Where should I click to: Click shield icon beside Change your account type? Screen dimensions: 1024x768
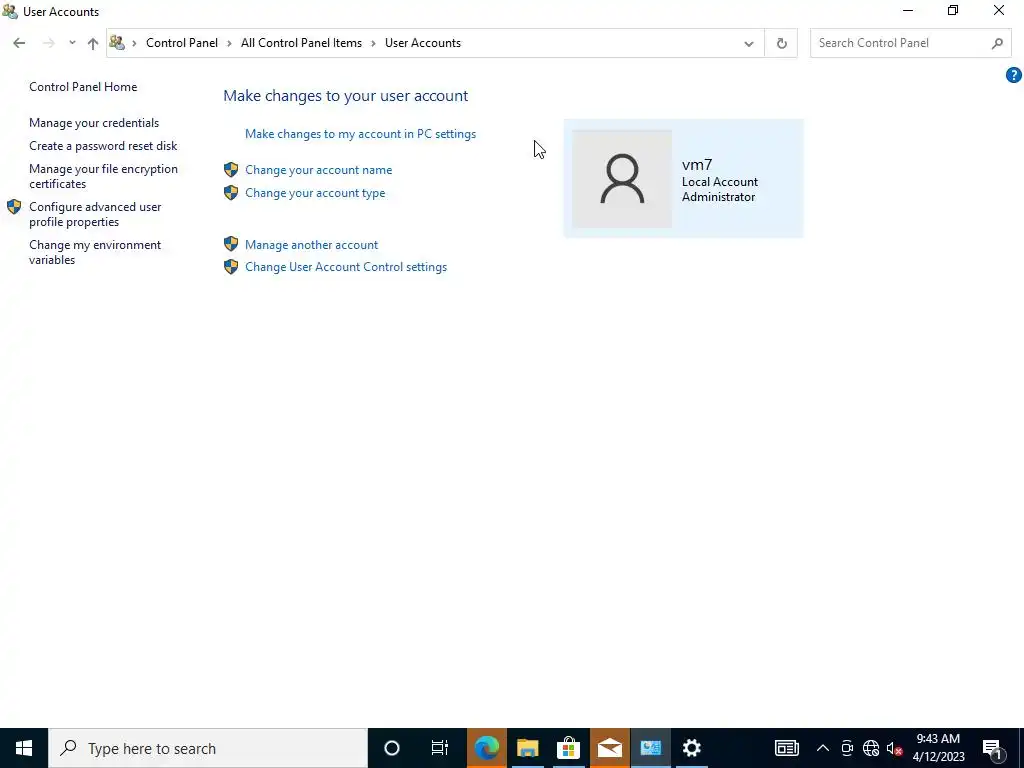click(x=231, y=193)
